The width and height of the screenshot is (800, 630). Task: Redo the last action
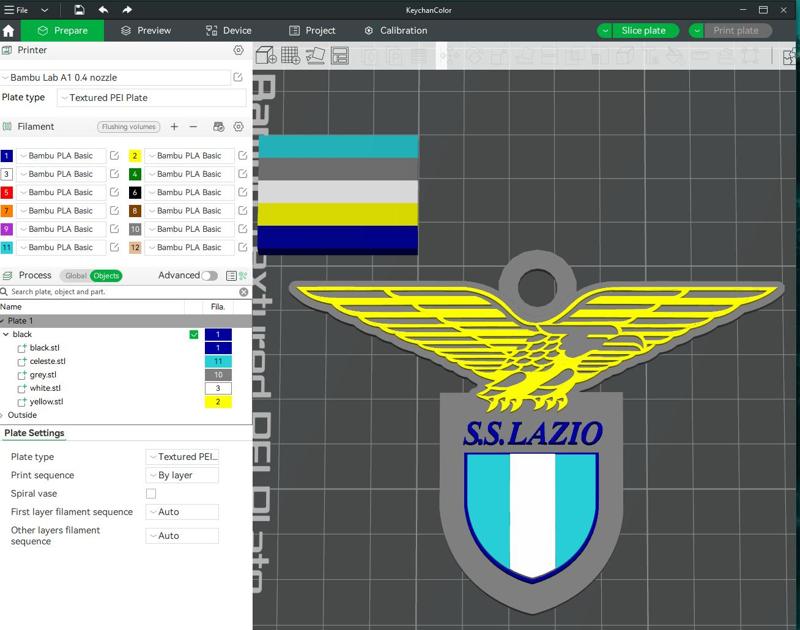coord(127,10)
